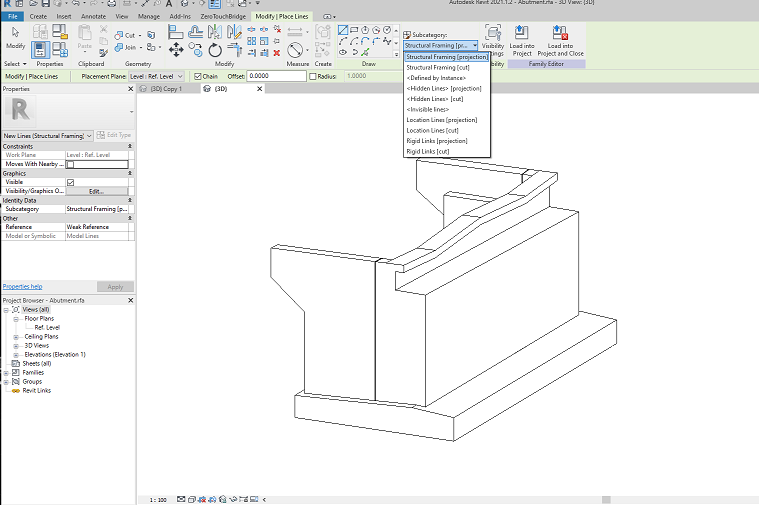Select the Mirror Draw Axis tool
The width and height of the screenshot is (759, 505).
pyautogui.click(x=234, y=32)
